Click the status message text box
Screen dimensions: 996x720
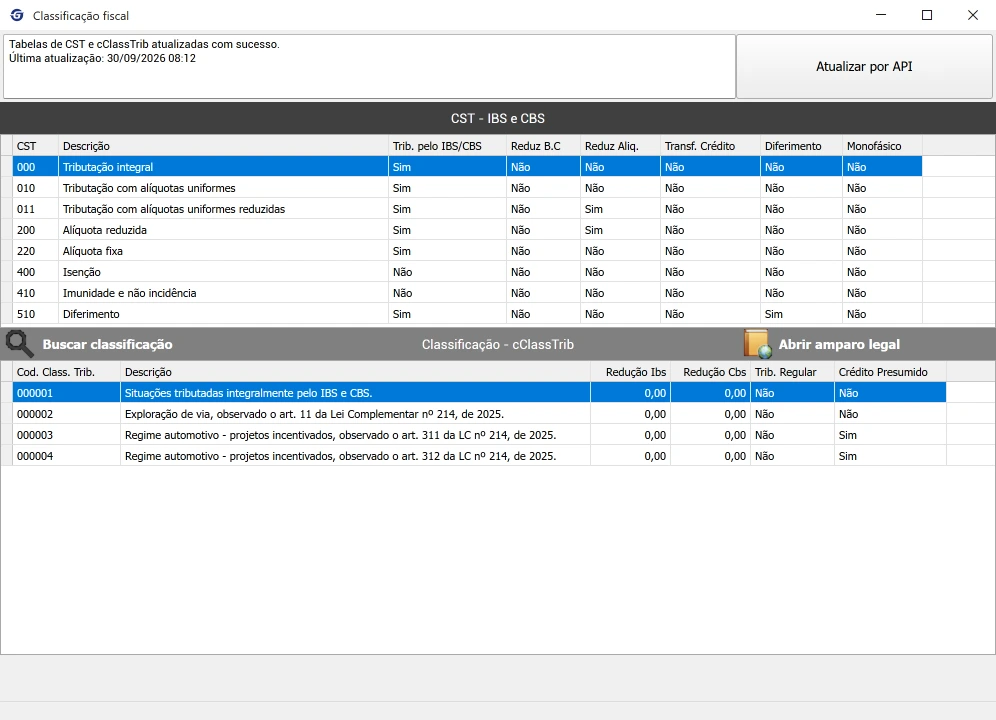[369, 66]
